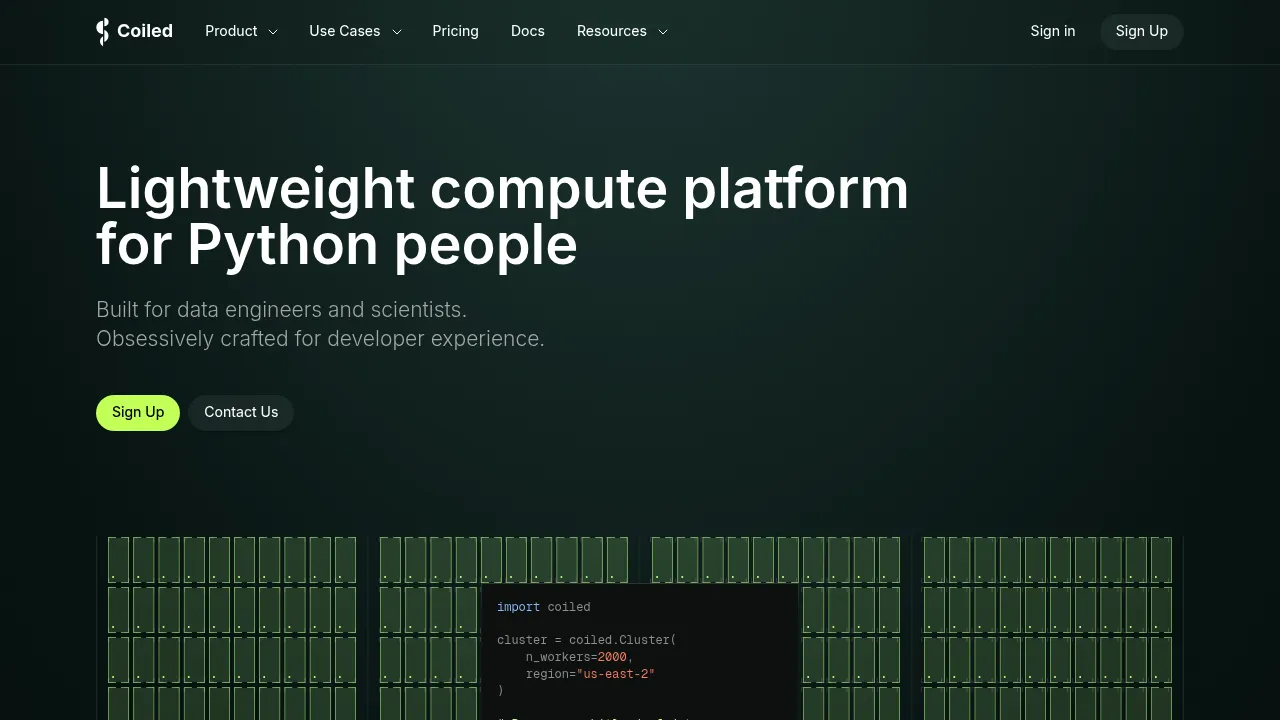
Task: Click the n_workers=2000 code line
Action: pos(580,657)
